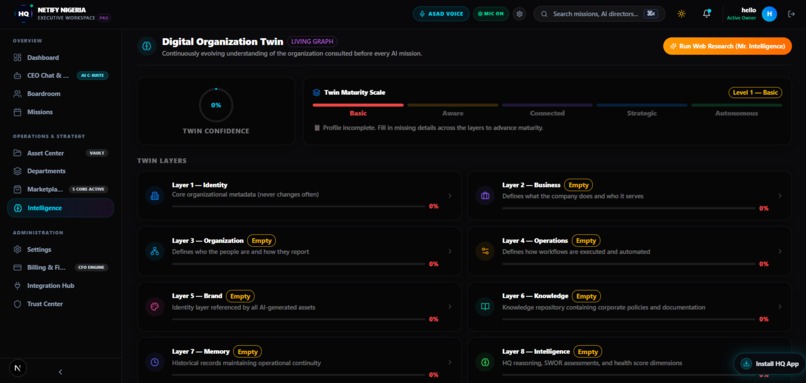The image size is (806, 383).
Task: Switch theme with sun icon
Action: [x=682, y=14]
